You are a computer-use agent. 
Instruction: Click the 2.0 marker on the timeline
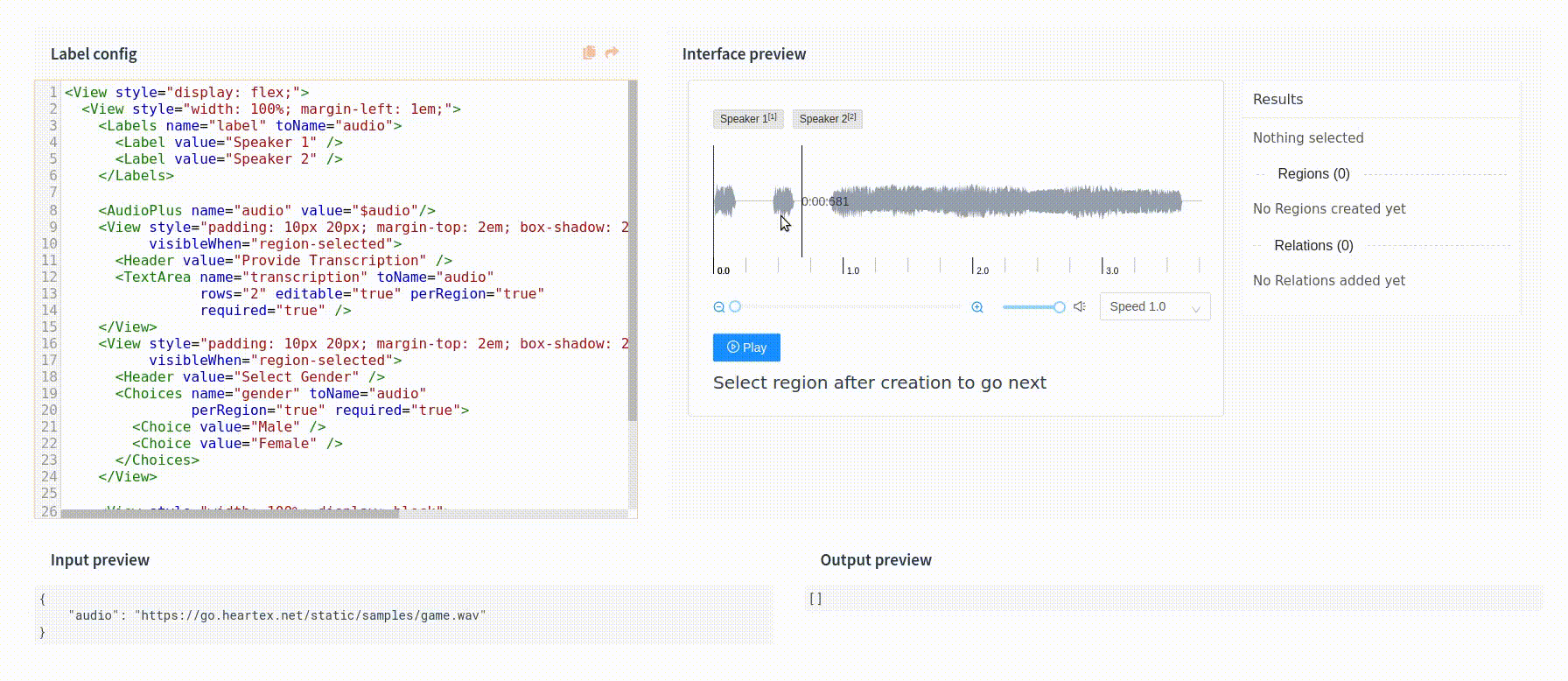pyautogui.click(x=982, y=270)
